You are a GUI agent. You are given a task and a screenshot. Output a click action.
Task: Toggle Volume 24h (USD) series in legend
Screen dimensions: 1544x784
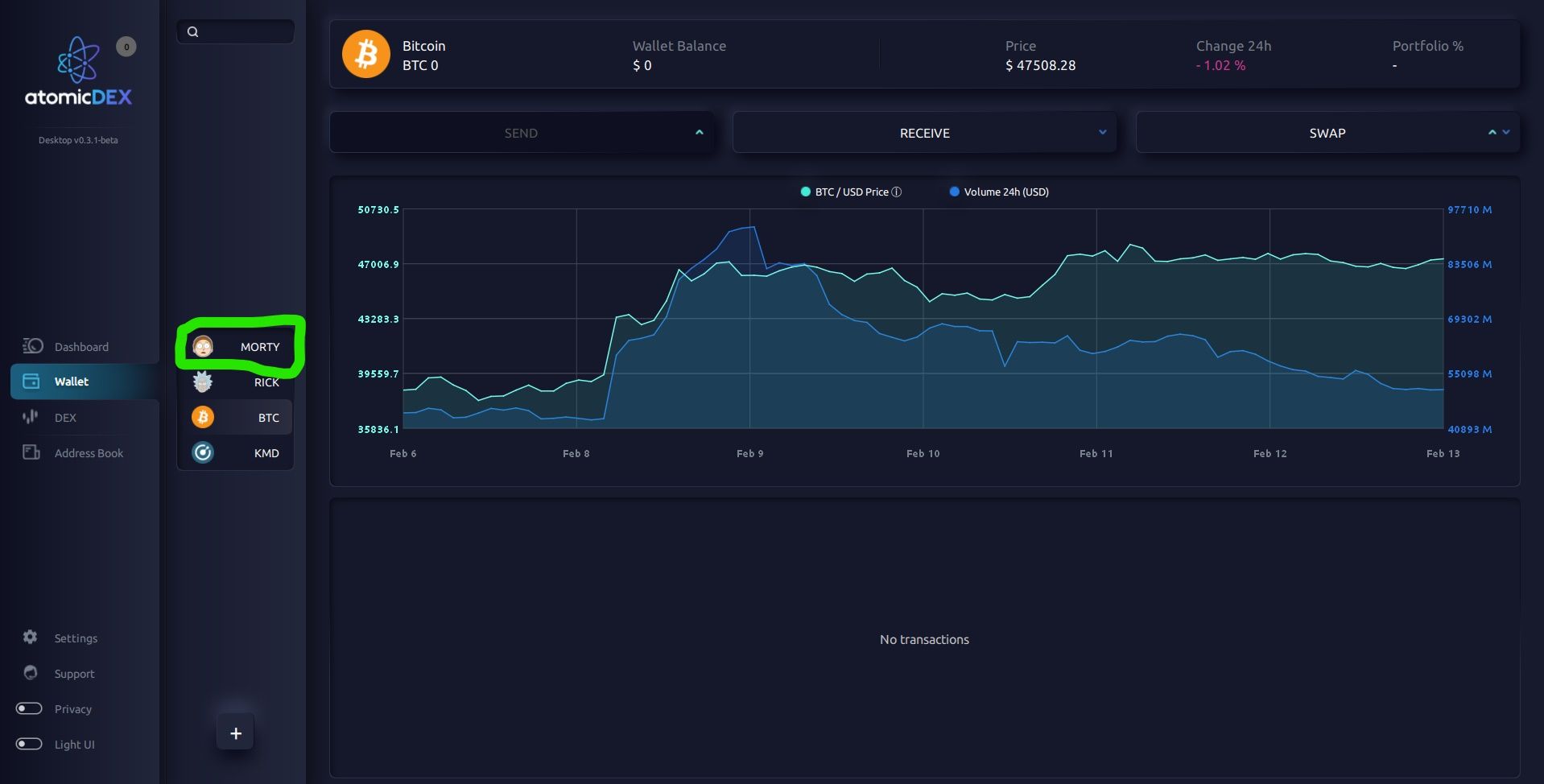pyautogui.click(x=999, y=192)
